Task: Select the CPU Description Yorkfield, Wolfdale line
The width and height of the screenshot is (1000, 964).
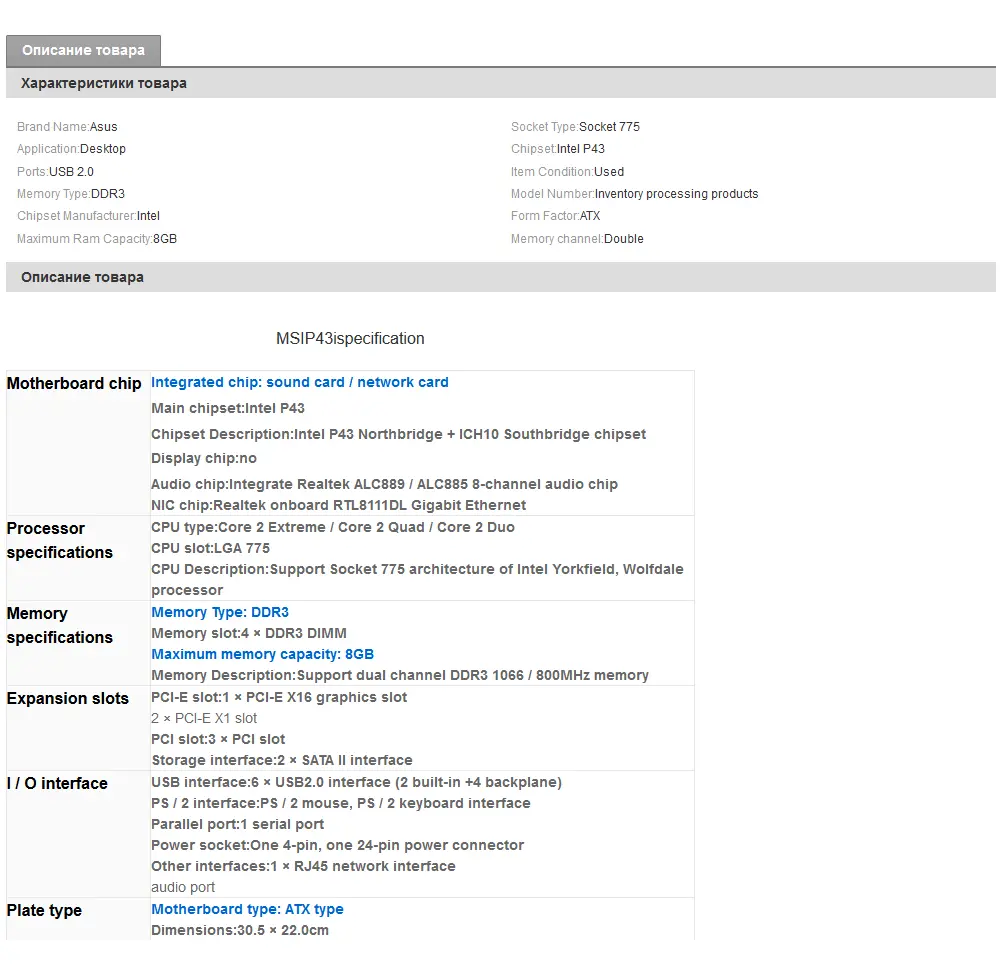Action: coord(417,580)
